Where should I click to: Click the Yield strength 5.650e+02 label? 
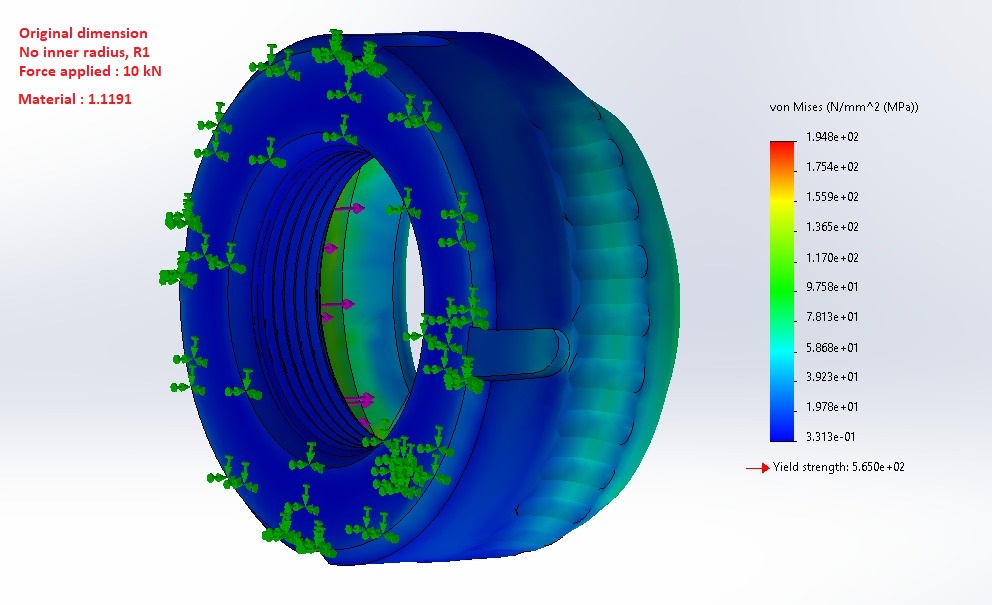point(838,467)
